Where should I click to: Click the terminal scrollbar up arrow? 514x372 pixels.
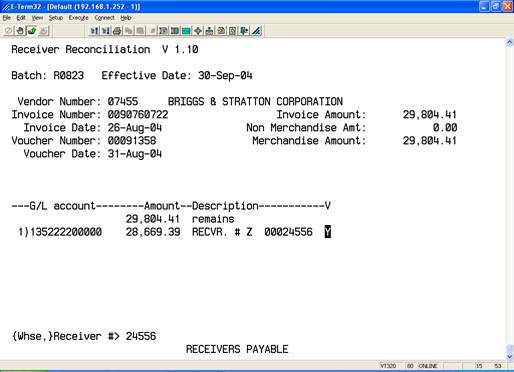(510, 42)
